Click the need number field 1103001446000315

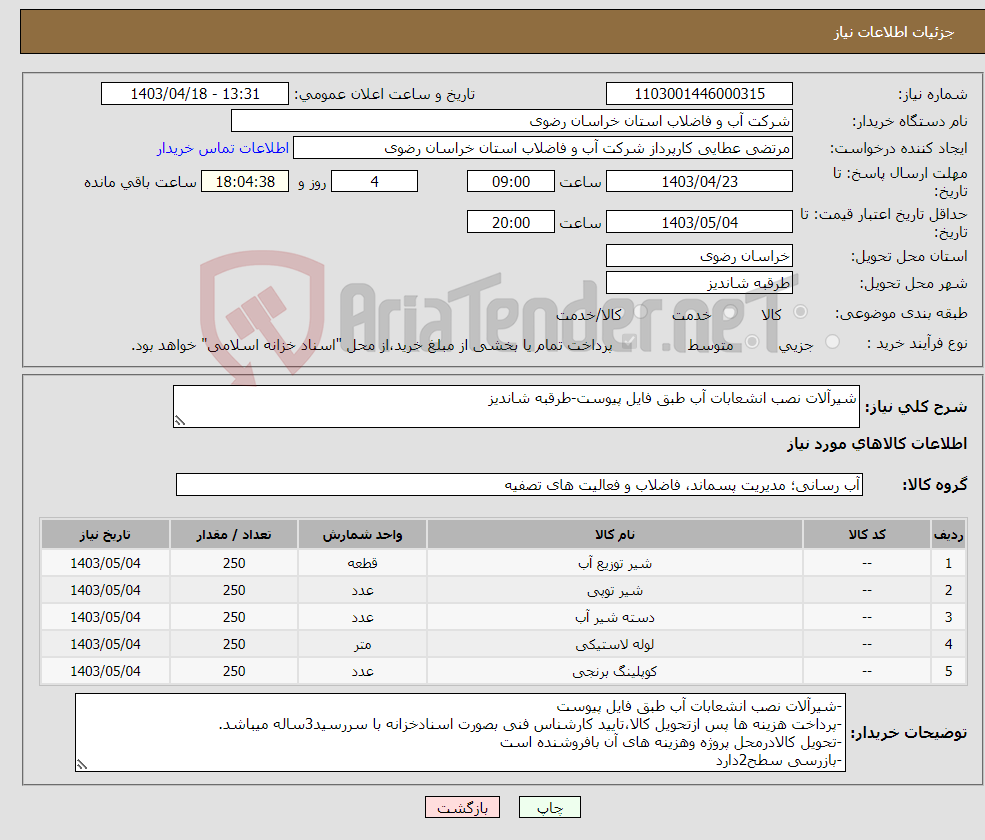click(x=699, y=94)
